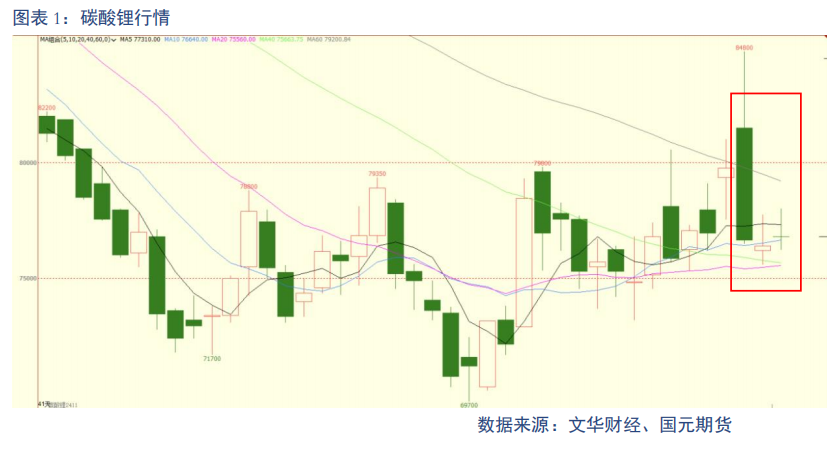Screen dimensions: 840x456
Task: Click the 71700 low price label
Action: [212, 358]
